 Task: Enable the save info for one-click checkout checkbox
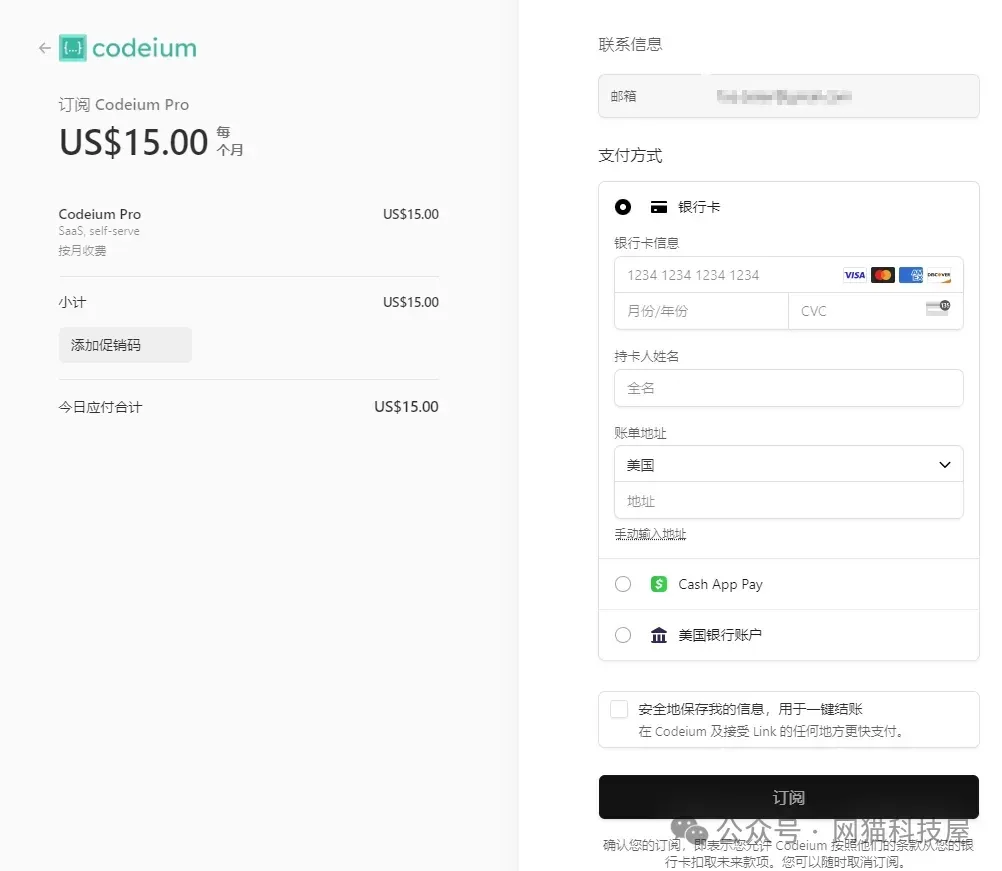(619, 710)
